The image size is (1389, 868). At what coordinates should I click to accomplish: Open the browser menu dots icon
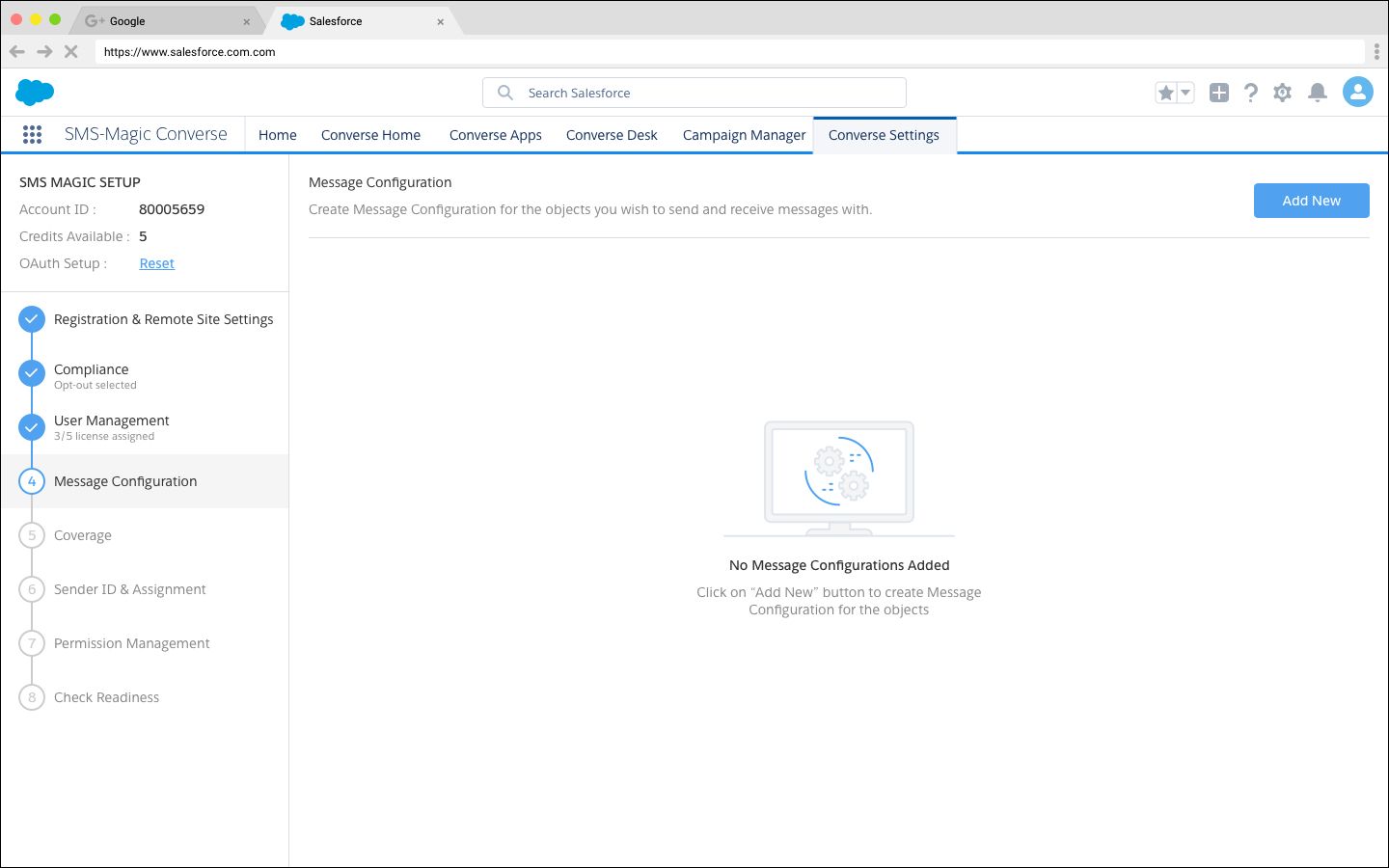1376,52
